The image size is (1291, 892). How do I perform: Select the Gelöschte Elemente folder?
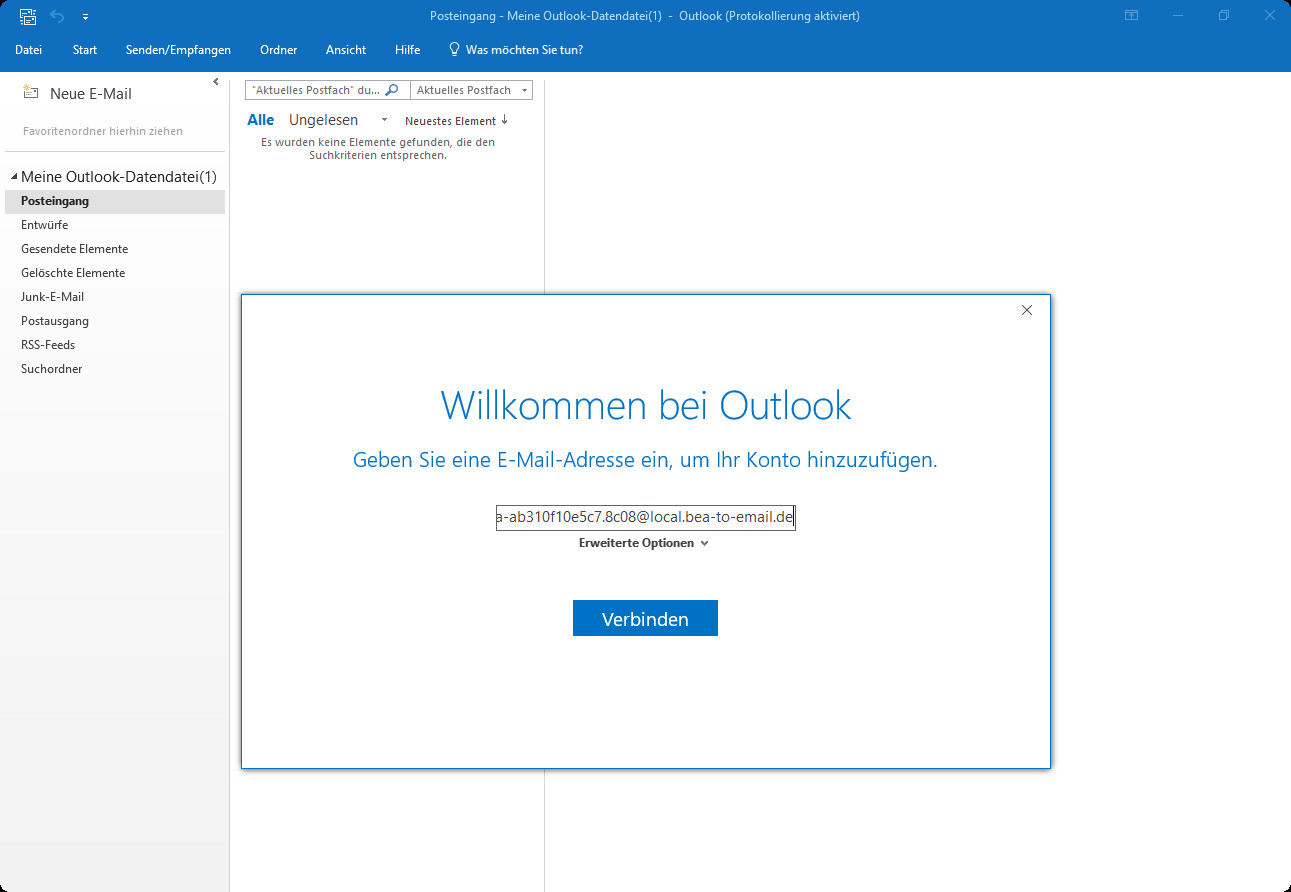point(115,273)
